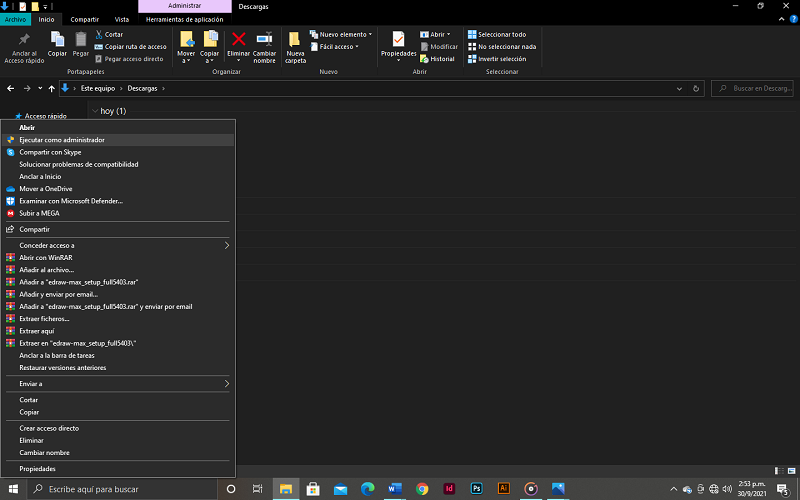Select Solucionar problemas de compatibilidad

[x=118, y=164]
